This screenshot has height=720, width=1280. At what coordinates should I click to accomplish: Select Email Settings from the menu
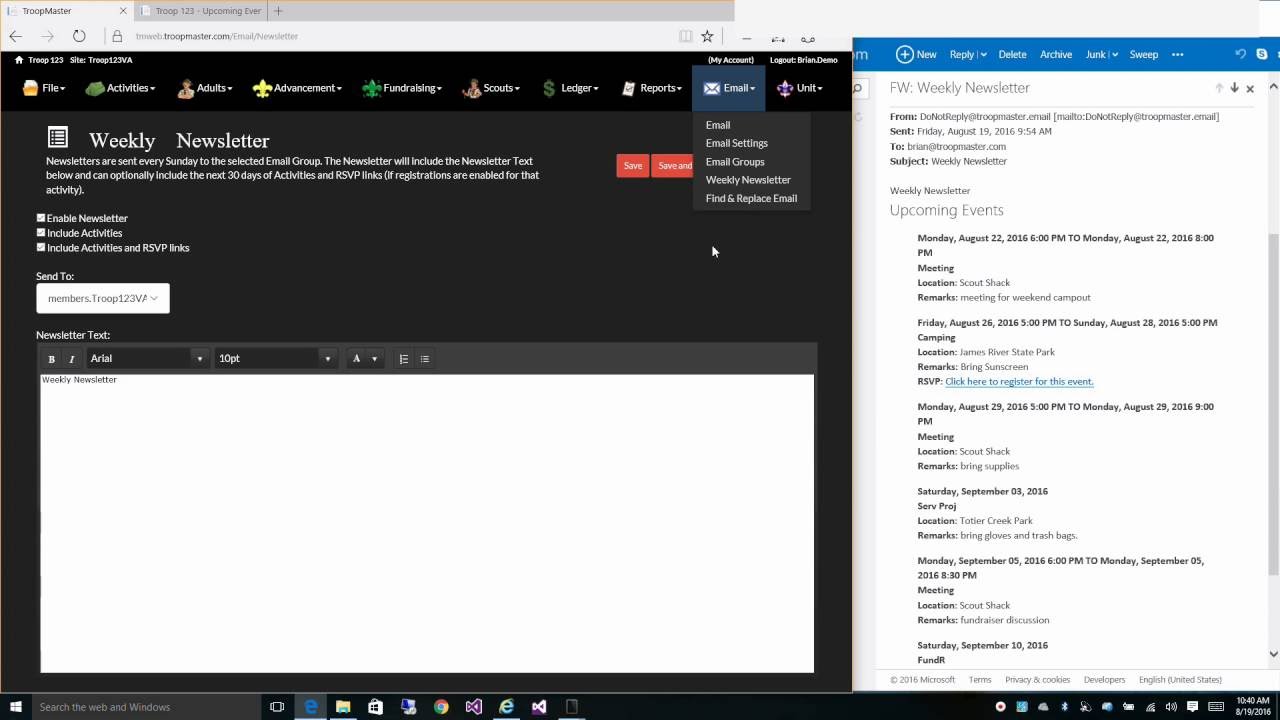pyautogui.click(x=737, y=143)
